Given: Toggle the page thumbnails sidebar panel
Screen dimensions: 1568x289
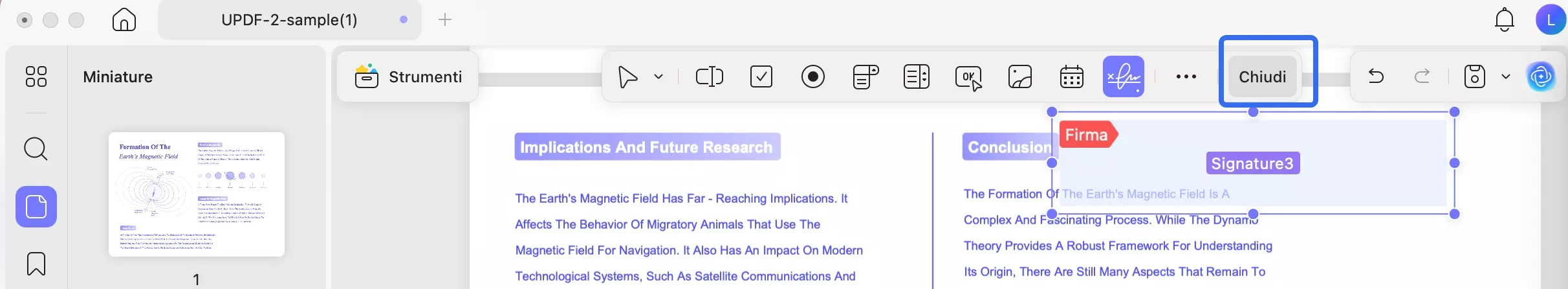Looking at the screenshot, I should [36, 207].
